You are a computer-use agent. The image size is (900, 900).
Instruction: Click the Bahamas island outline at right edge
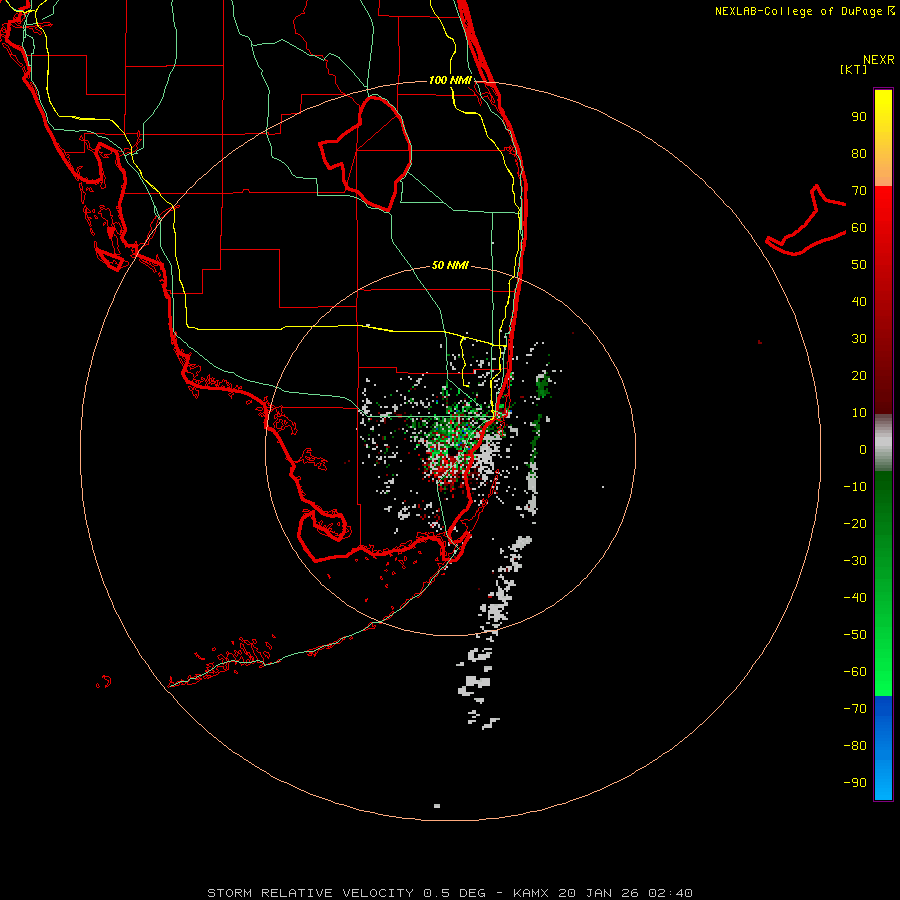point(805,220)
